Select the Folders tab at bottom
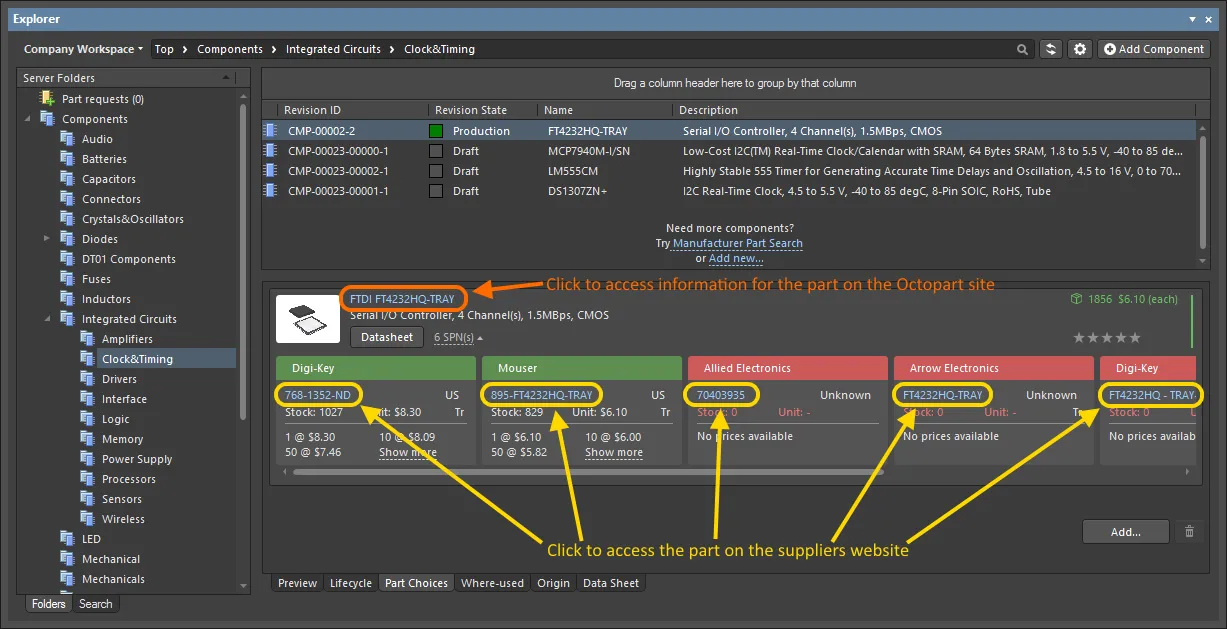Screen dimensions: 1227x629 (48, 604)
